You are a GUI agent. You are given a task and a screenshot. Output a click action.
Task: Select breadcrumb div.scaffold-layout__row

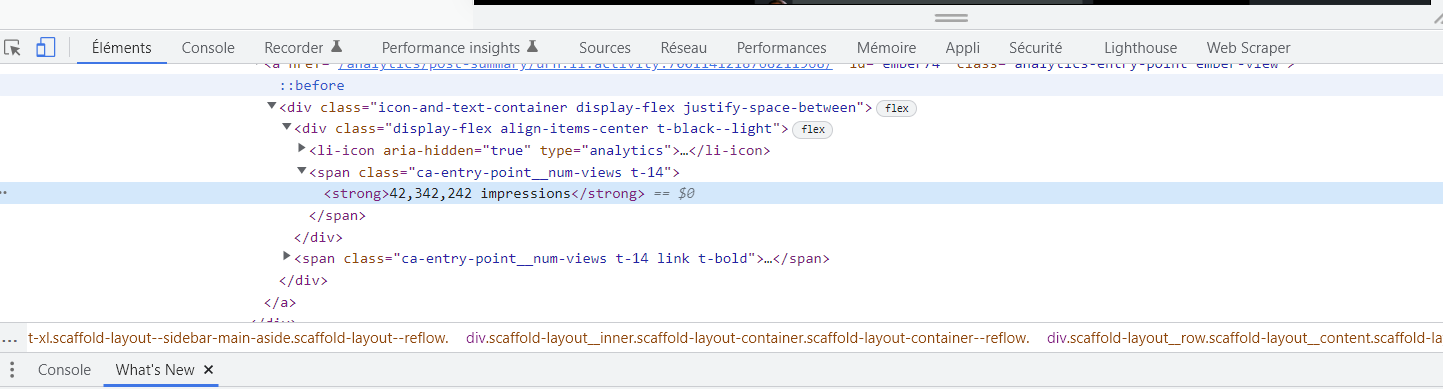[x=1244, y=338]
